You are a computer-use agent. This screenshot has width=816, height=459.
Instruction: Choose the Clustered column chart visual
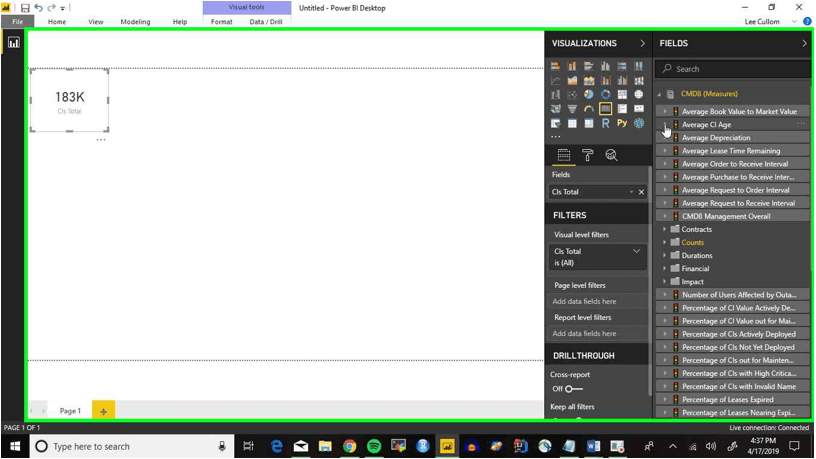[x=605, y=66]
